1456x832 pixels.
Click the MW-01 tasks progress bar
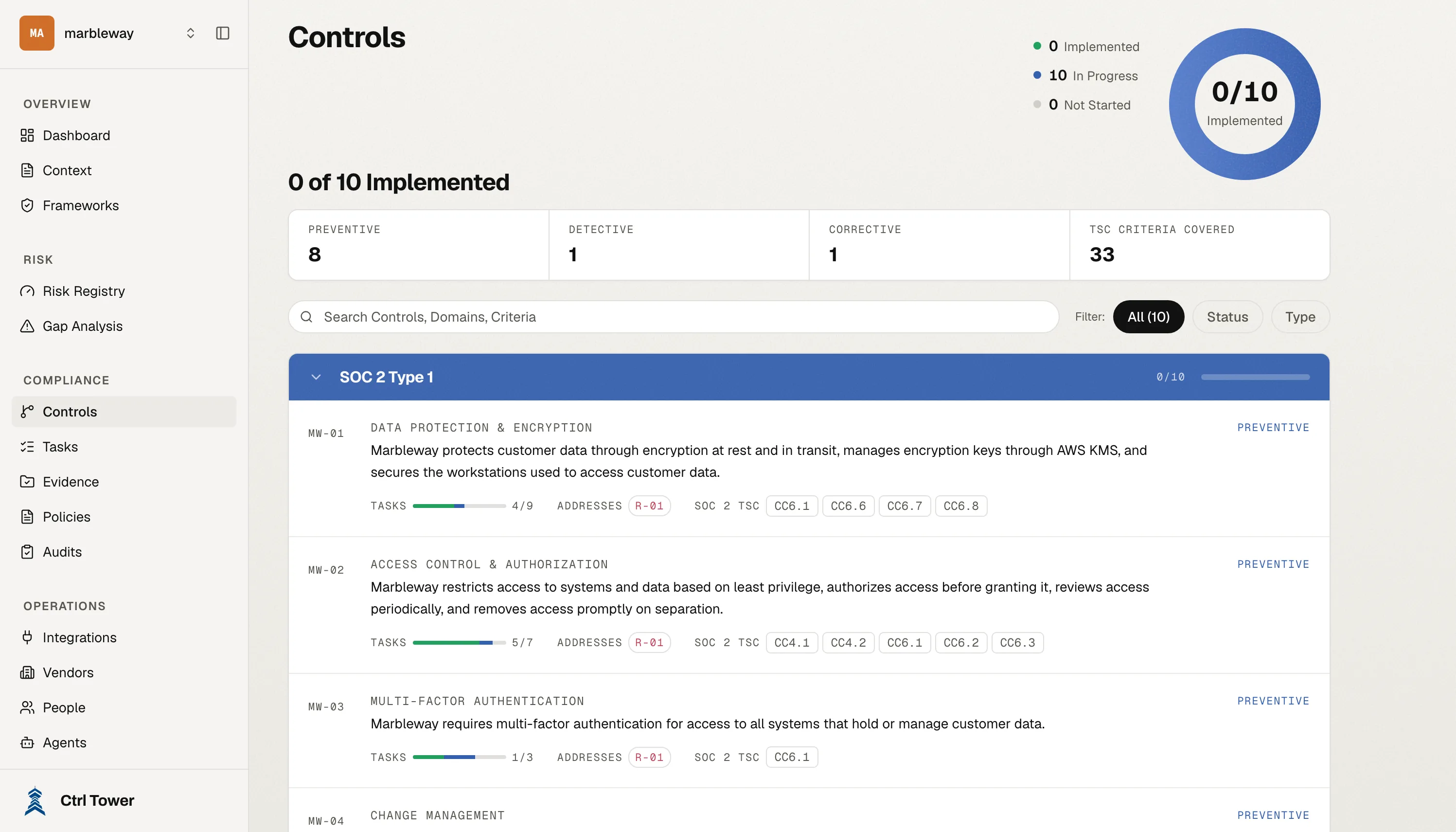point(459,506)
